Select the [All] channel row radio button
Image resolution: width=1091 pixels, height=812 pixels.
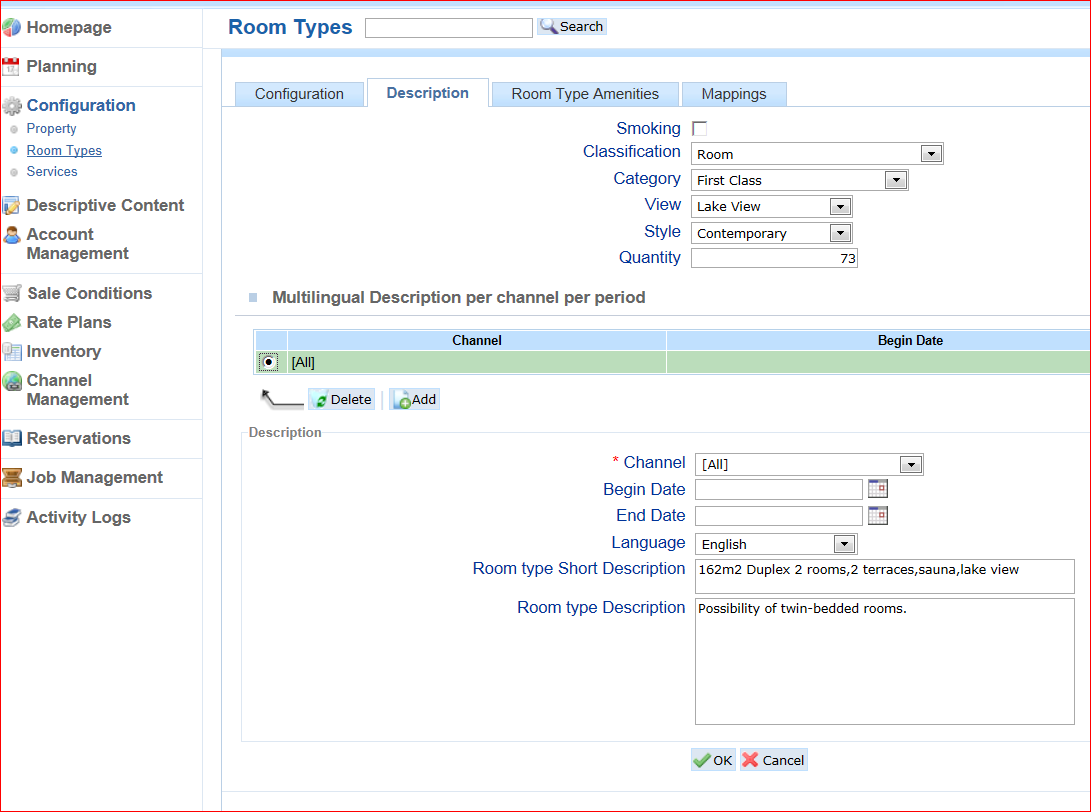pyautogui.click(x=269, y=362)
